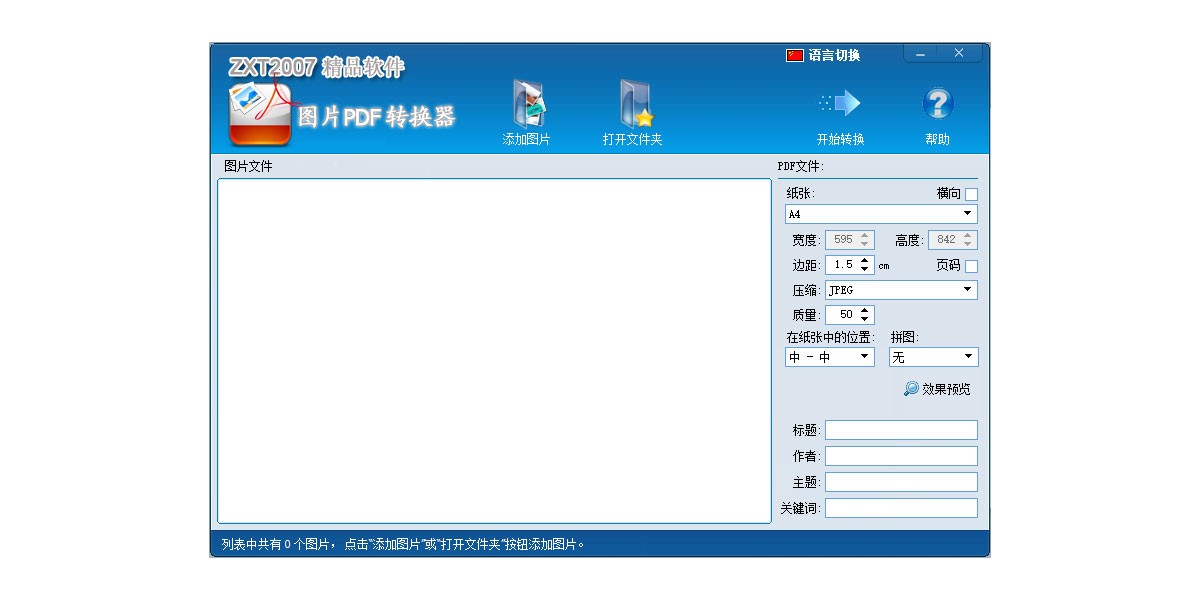
Task: Increase the 边距 margin value with up arrow
Action: [x=865, y=261]
